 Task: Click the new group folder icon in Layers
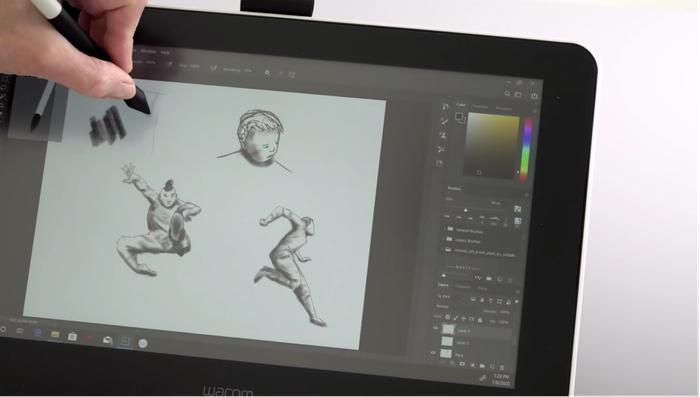pos(482,366)
